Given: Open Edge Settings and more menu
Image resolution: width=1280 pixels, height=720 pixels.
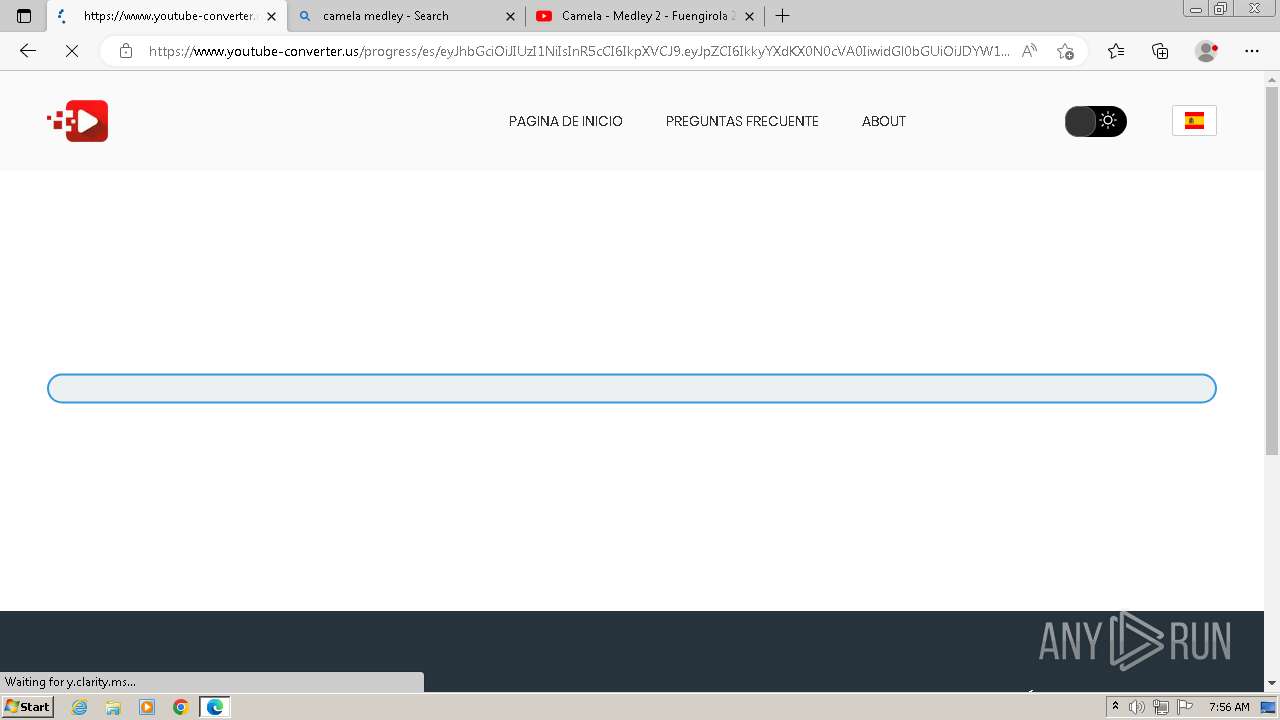Looking at the screenshot, I should click(1252, 51).
